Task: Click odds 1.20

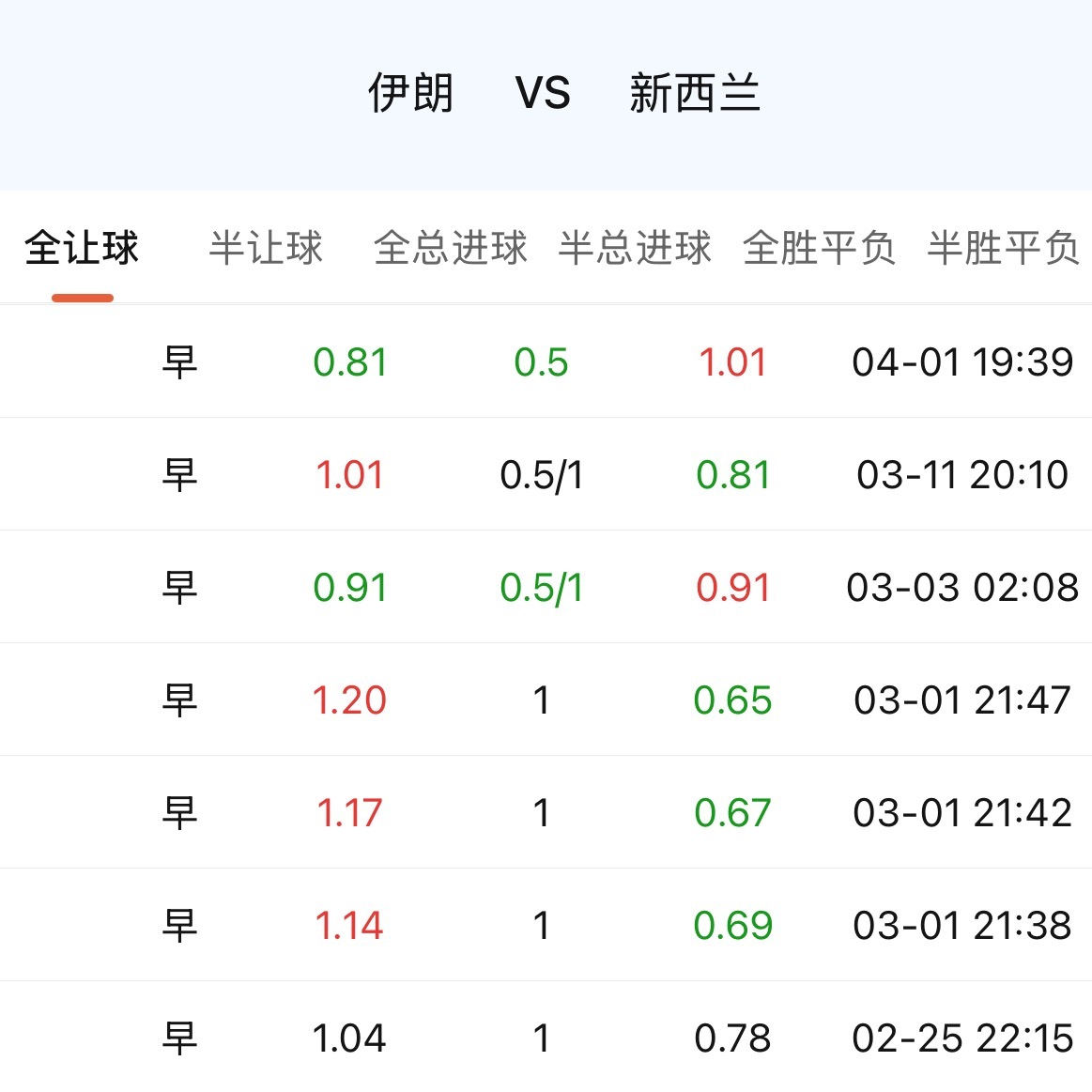Action: pyautogui.click(x=349, y=700)
